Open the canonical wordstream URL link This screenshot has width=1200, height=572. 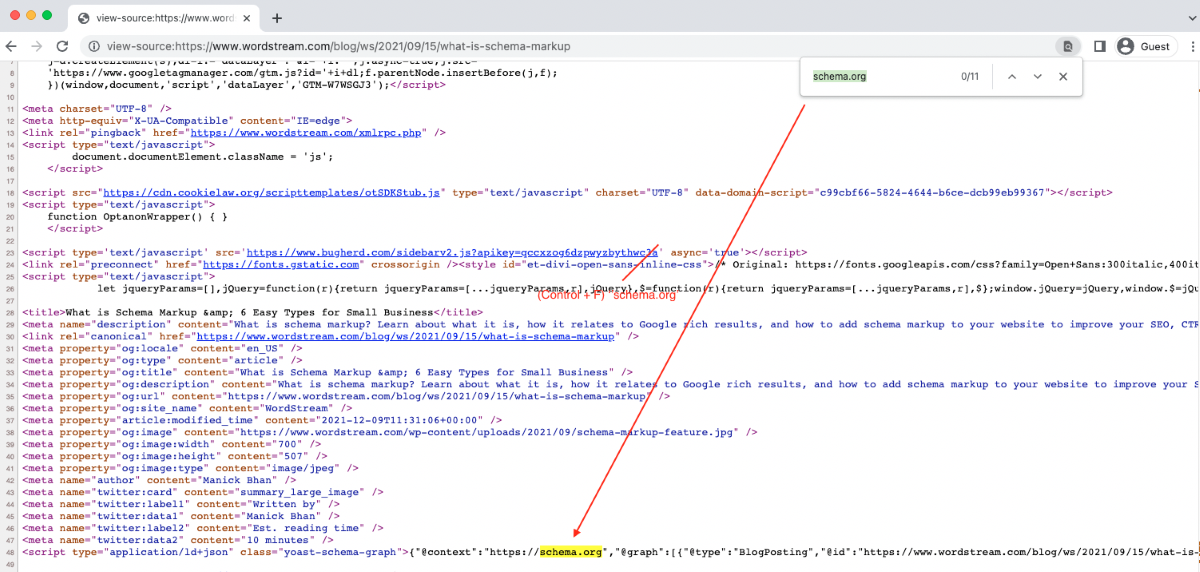405,336
